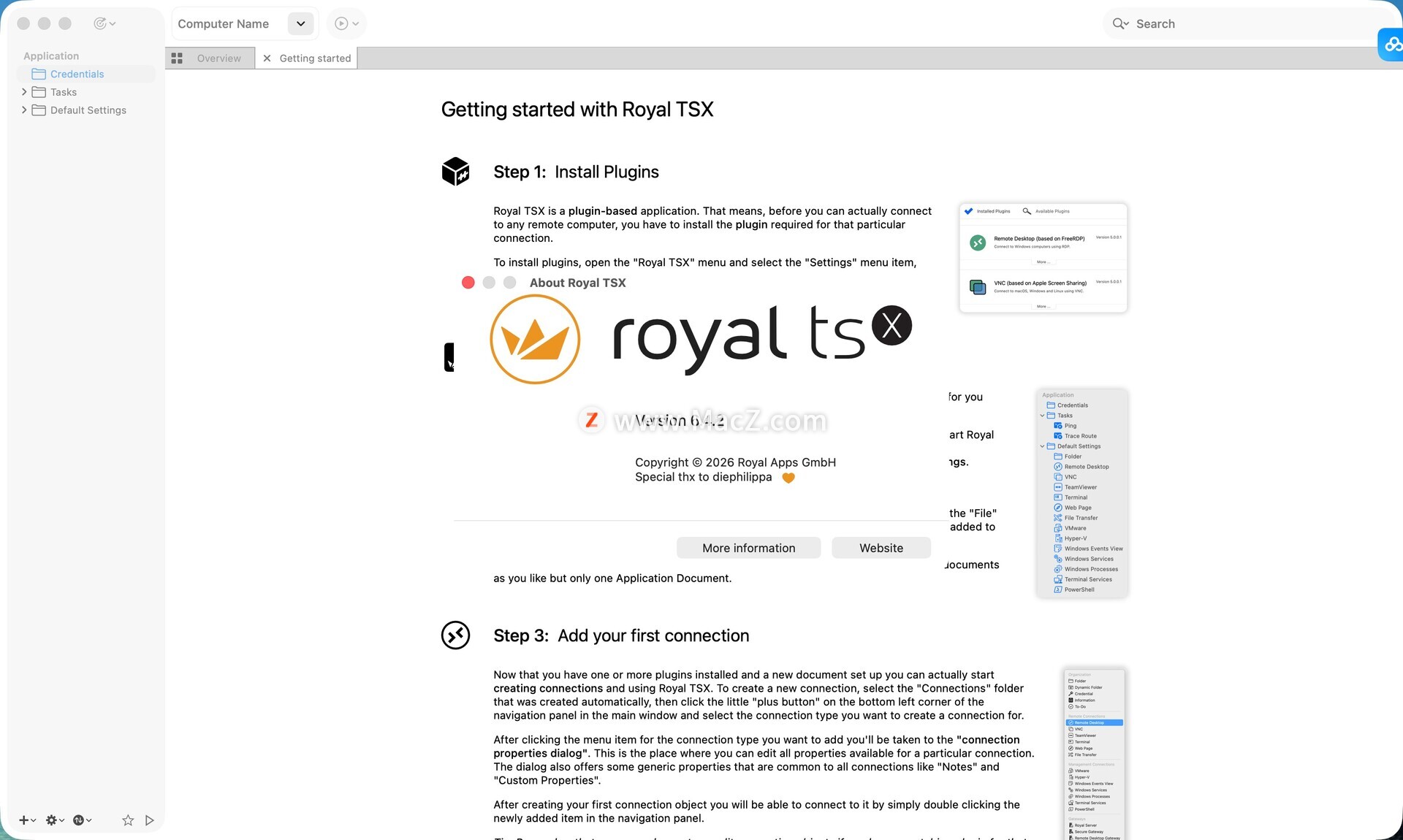Switch to the Overview tab
This screenshot has height=840, width=1403.
click(x=218, y=58)
